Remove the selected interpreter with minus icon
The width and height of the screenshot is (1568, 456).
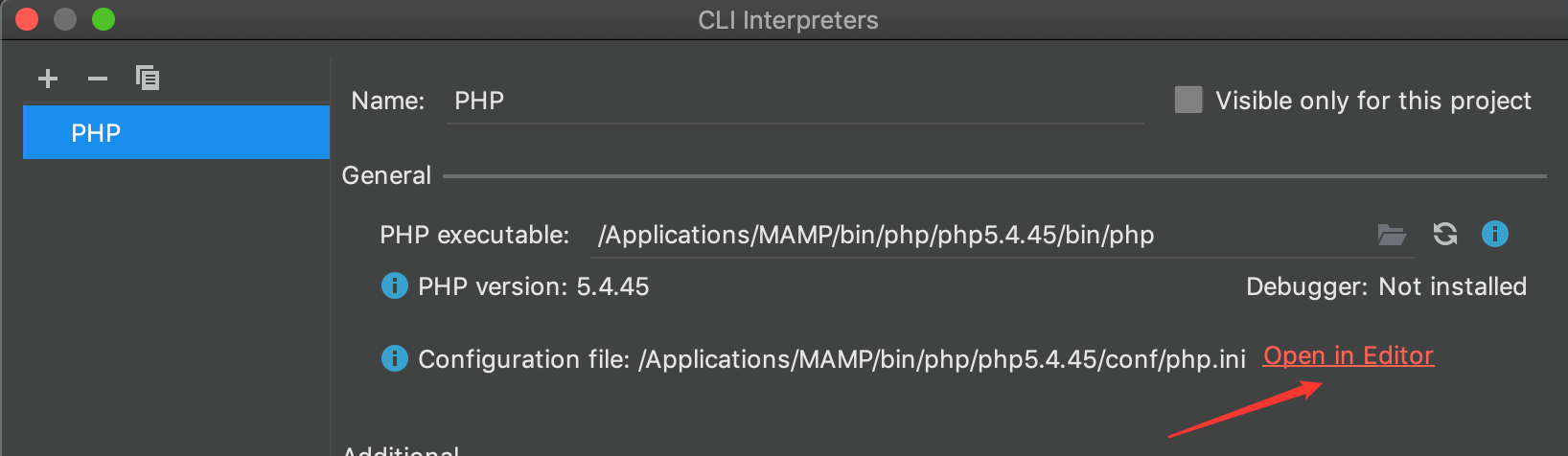[x=98, y=79]
